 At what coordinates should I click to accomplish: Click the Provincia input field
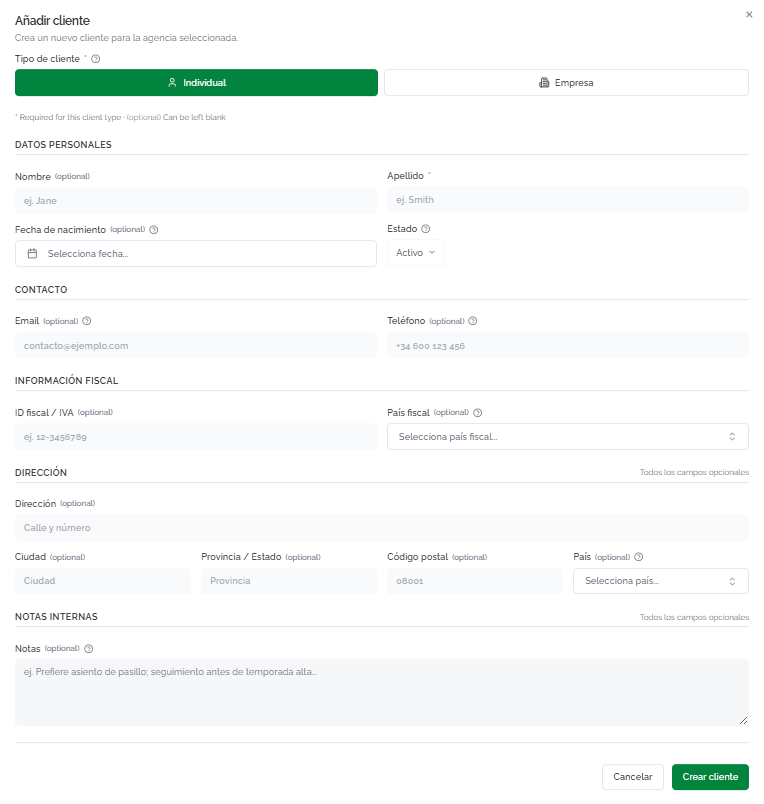[x=289, y=581]
